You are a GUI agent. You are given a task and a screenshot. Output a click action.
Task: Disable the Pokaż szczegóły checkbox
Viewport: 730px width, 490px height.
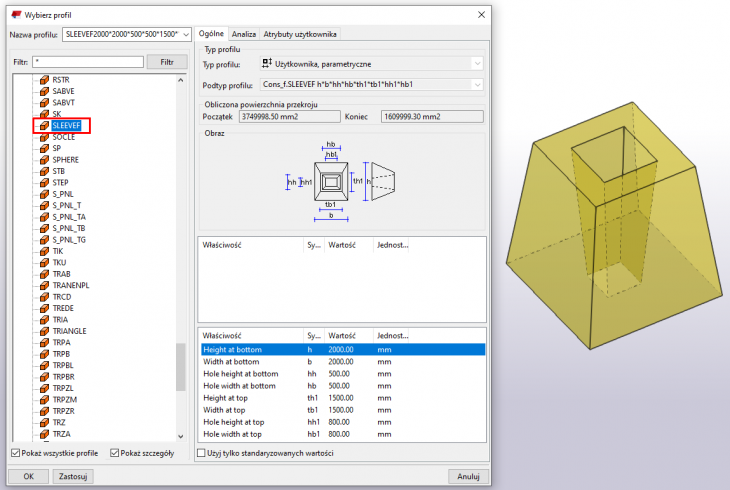coord(115,453)
